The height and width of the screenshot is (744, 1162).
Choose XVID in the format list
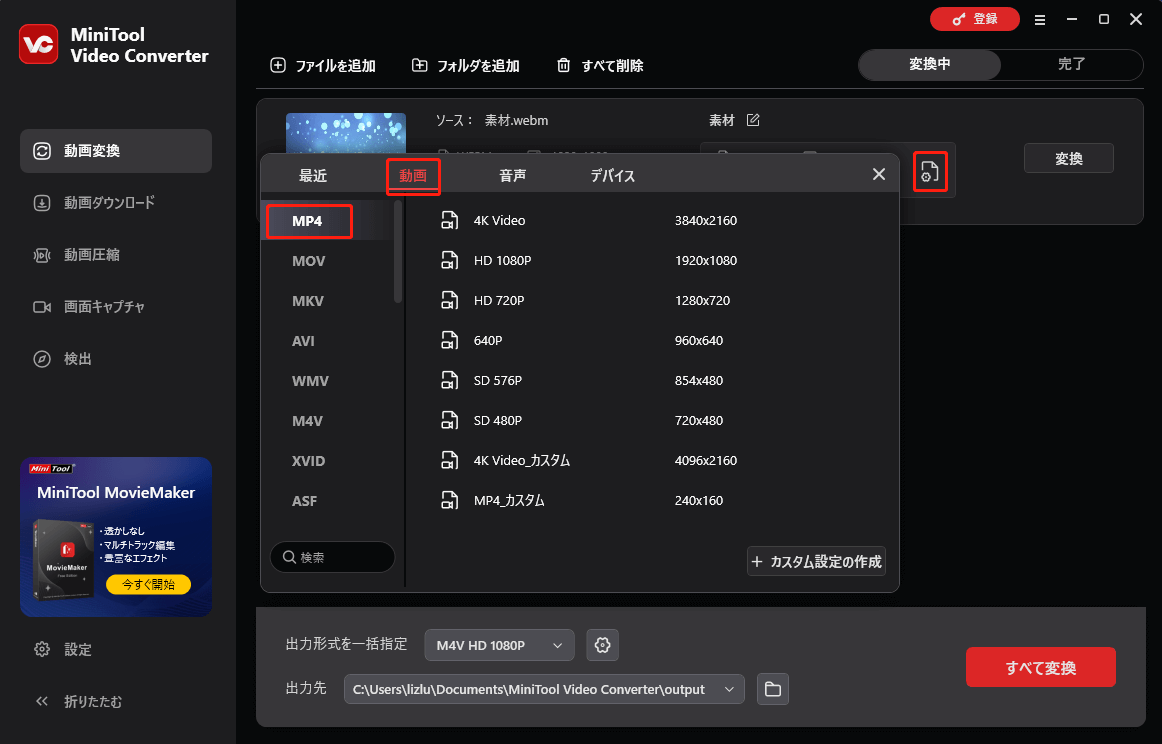308,461
